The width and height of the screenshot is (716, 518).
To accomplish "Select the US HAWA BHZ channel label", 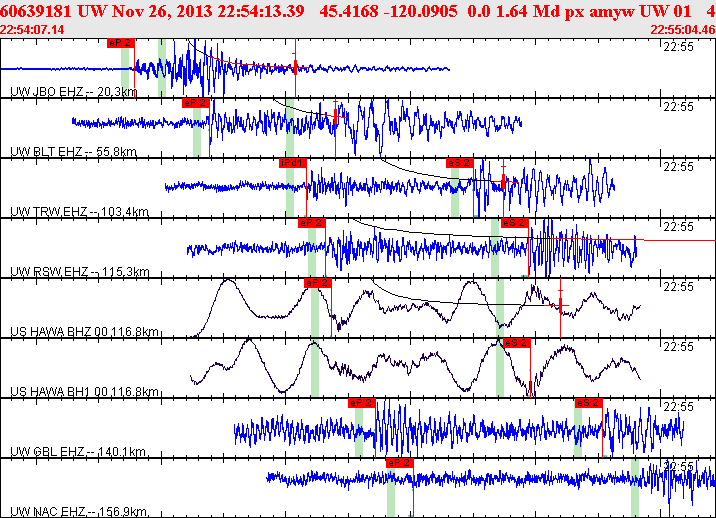I will (x=84, y=332).
